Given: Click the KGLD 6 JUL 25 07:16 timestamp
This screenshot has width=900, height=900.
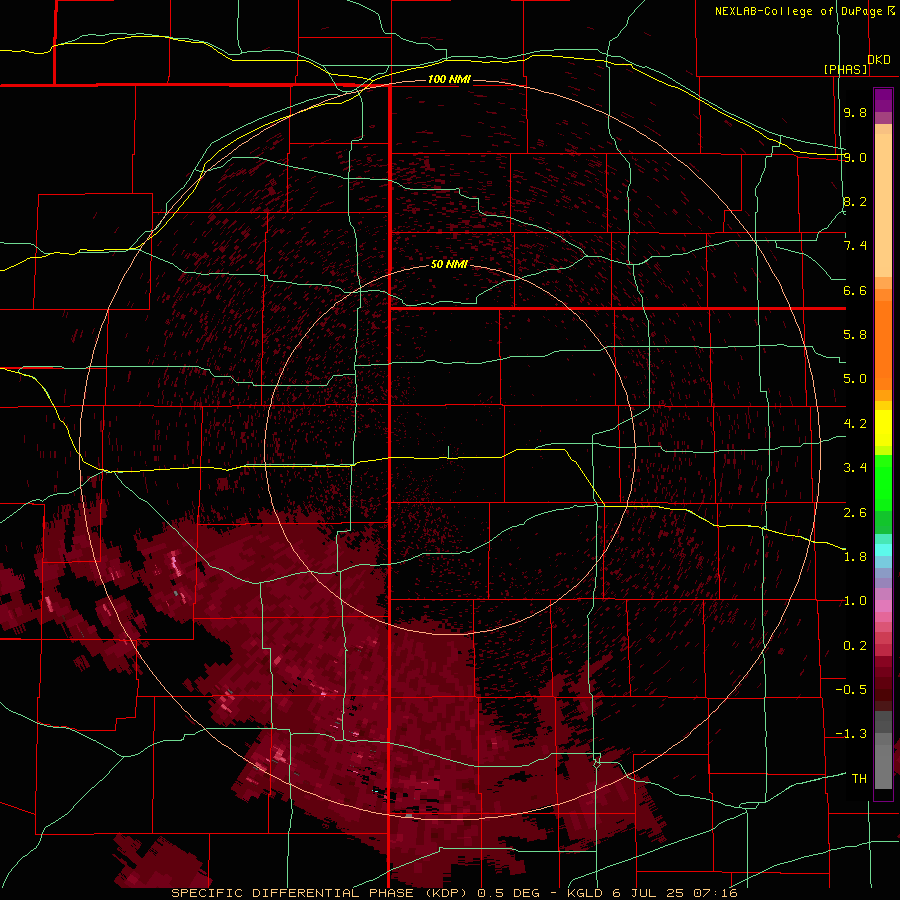Looking at the screenshot, I should coord(652,893).
